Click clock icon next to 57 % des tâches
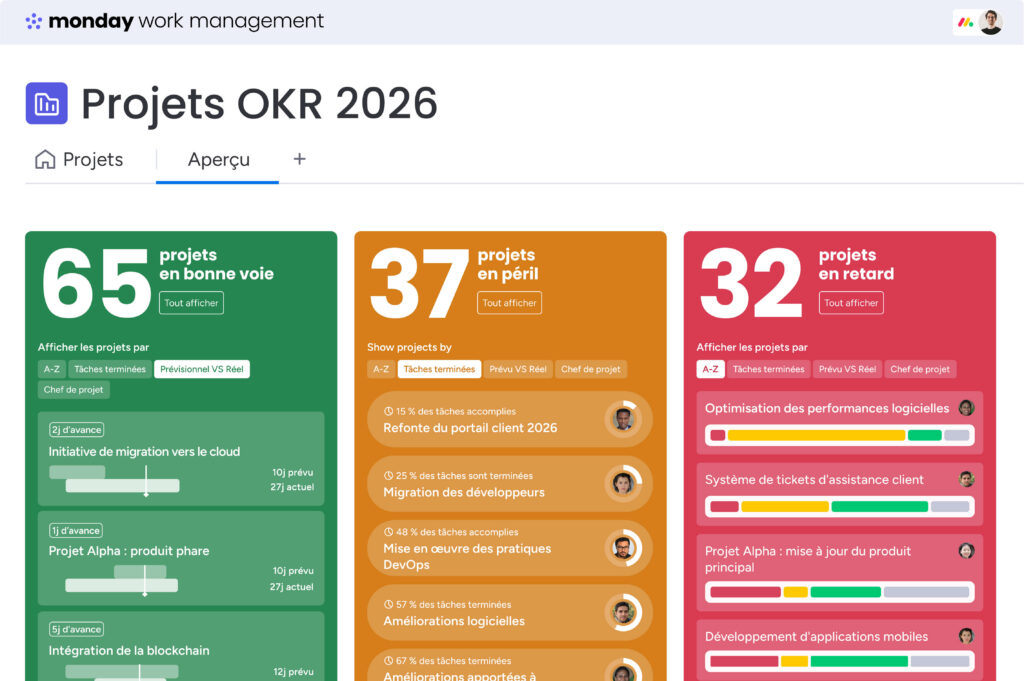Viewport: 1024px width, 681px height. (389, 605)
